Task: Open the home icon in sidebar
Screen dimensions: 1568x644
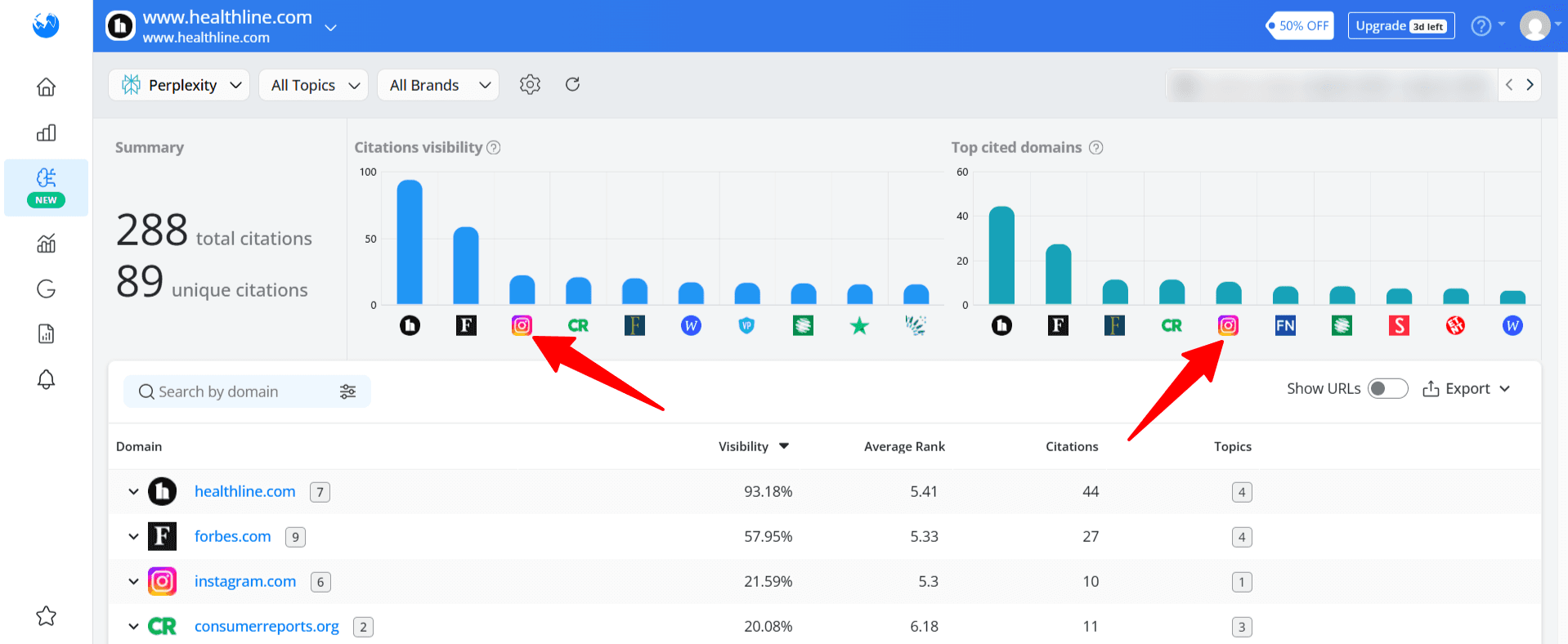Action: coord(47,87)
